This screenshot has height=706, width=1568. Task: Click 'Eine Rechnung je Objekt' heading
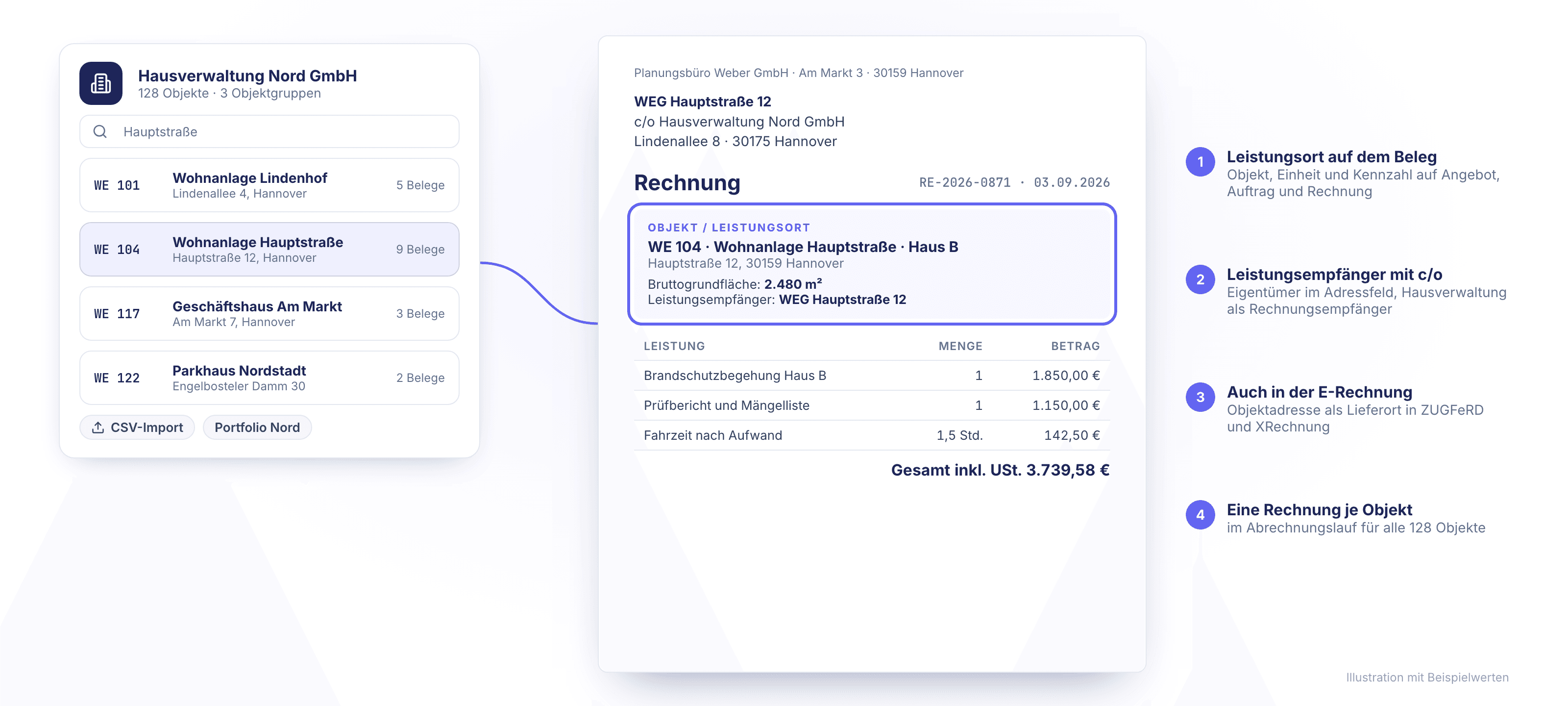(x=1319, y=509)
